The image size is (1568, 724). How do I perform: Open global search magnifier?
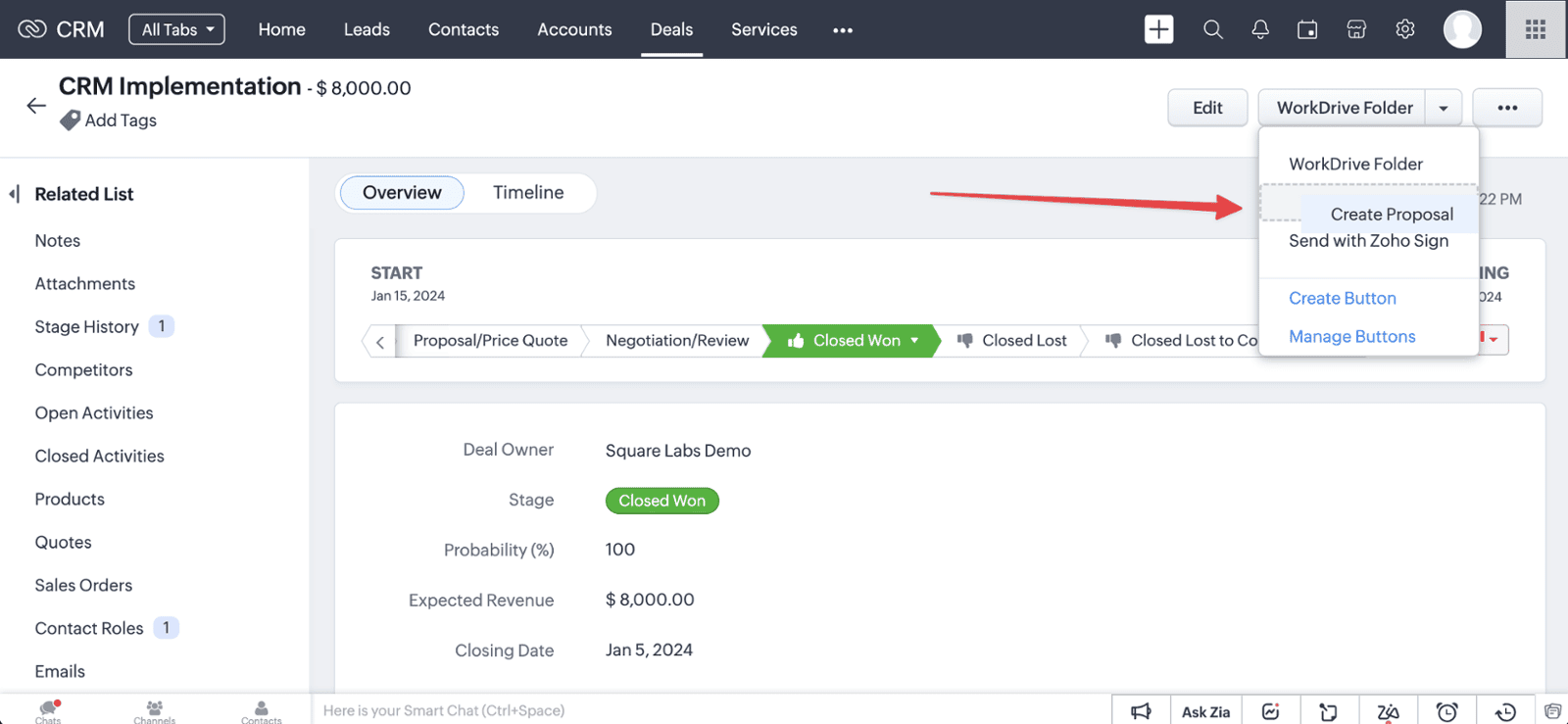(1213, 29)
